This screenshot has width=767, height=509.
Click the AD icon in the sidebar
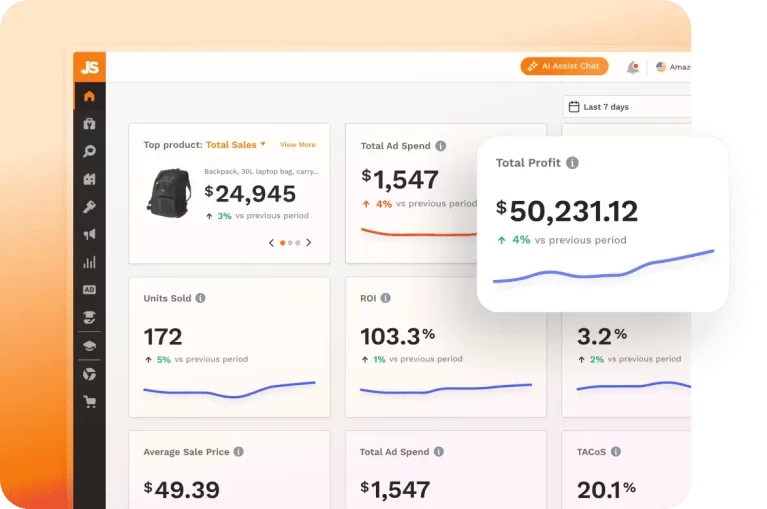tap(89, 290)
